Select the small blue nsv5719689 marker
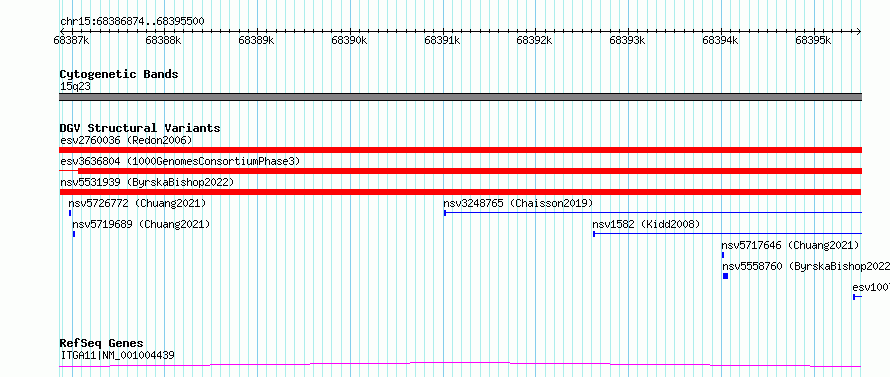The width and height of the screenshot is (890, 377). pyautogui.click(x=74, y=234)
